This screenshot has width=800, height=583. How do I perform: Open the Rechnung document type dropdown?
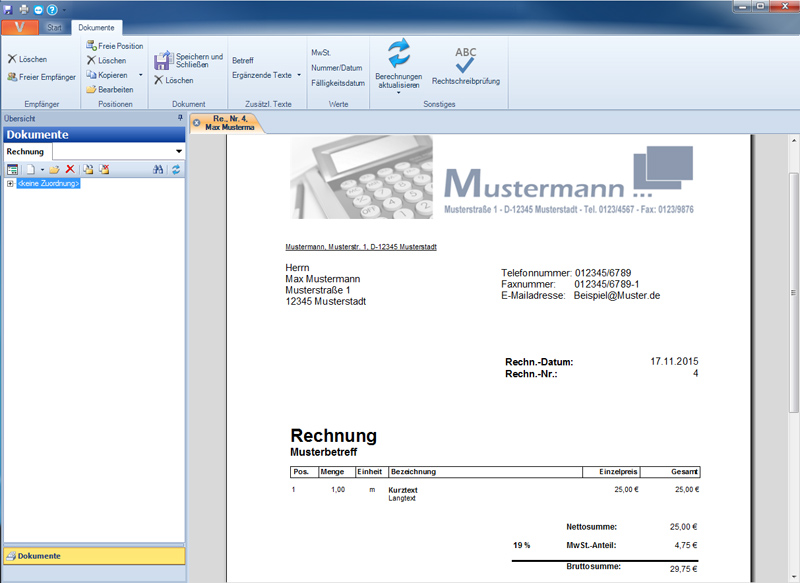click(178, 151)
